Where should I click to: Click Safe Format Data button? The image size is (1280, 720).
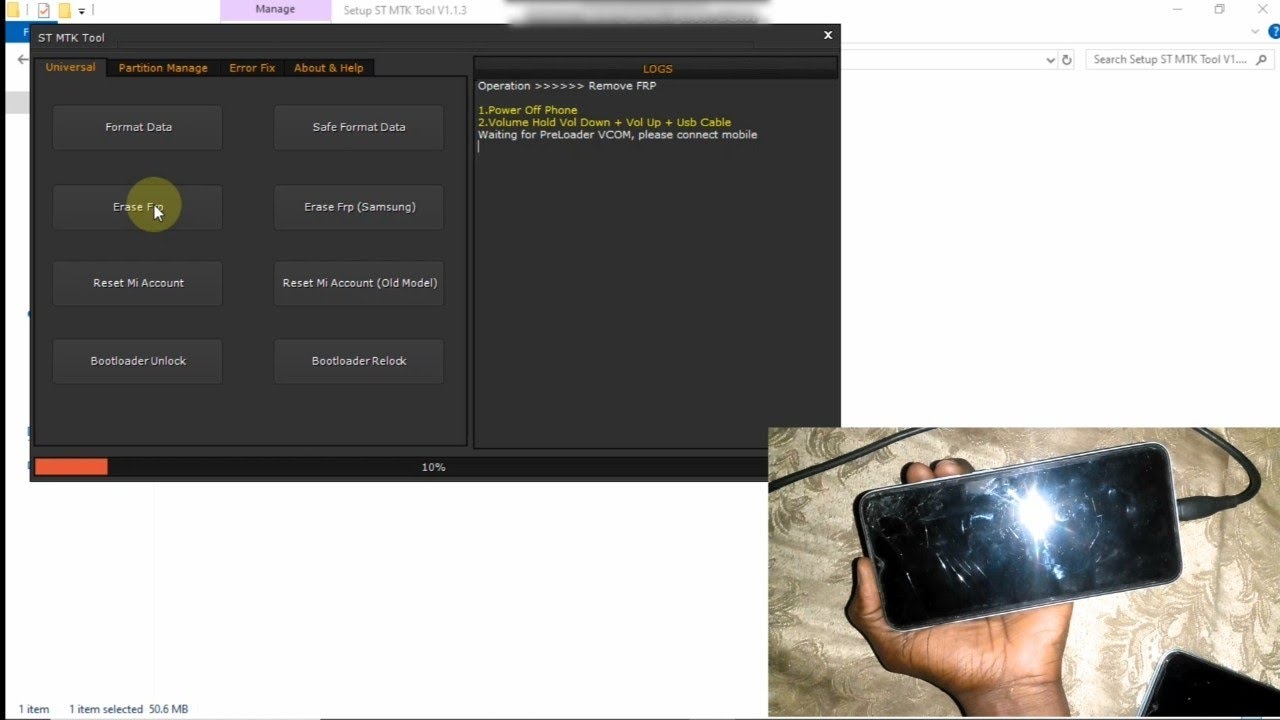(359, 127)
